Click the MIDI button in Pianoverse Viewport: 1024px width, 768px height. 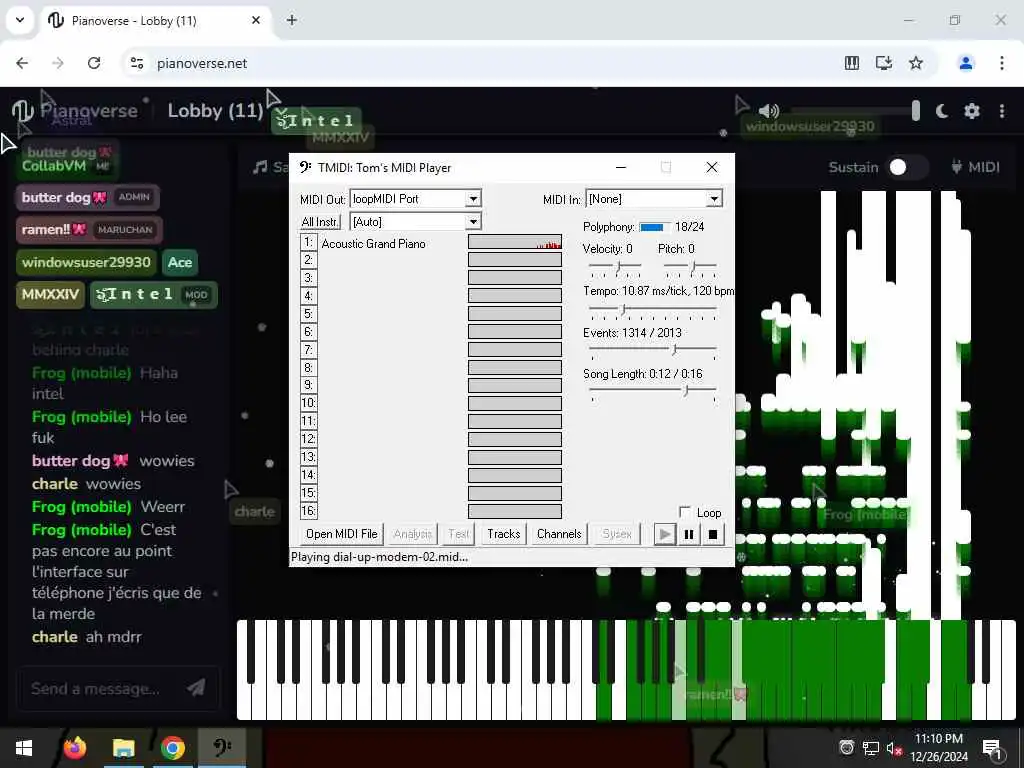pos(976,167)
